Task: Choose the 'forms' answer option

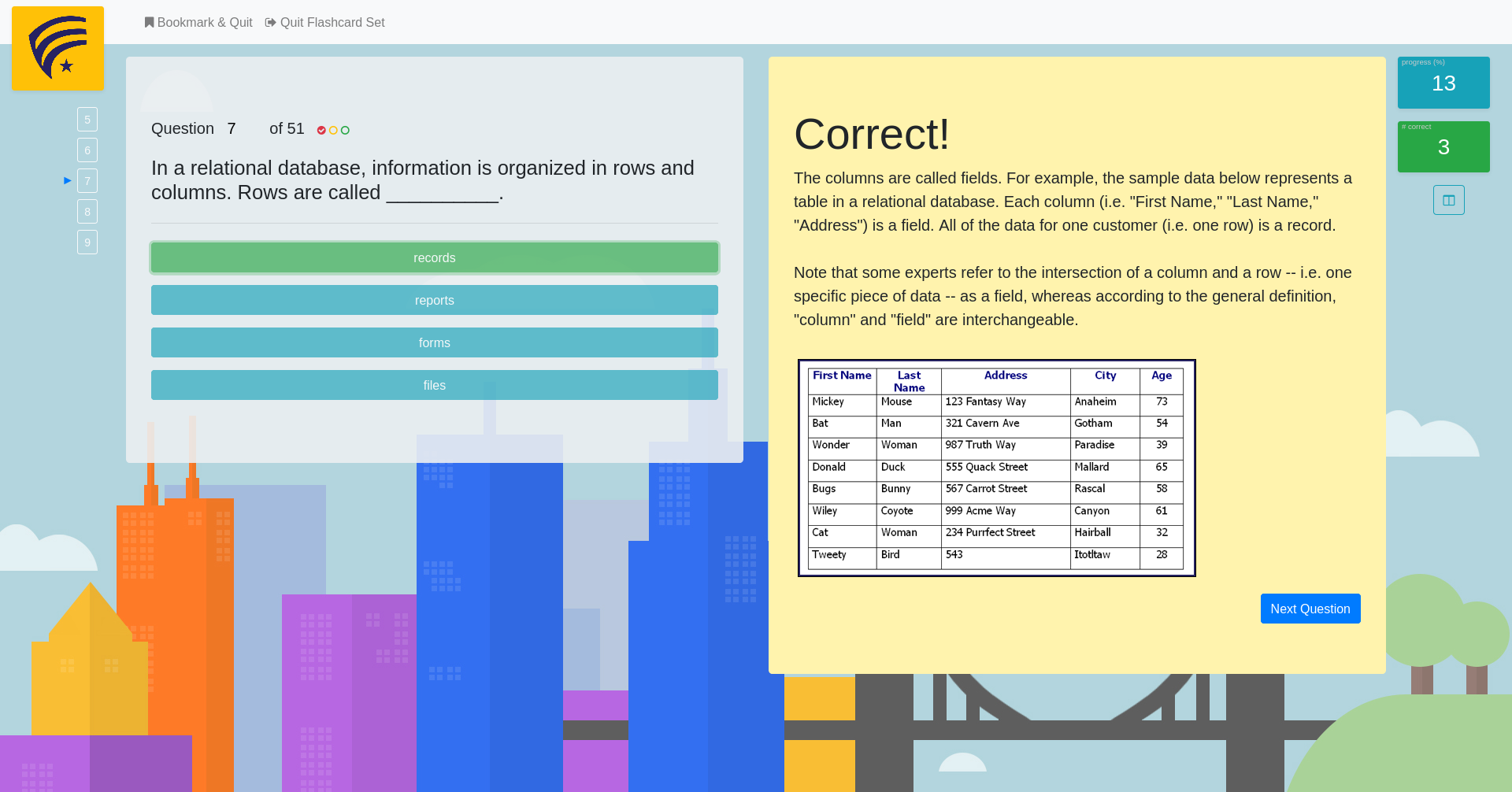Action: coord(435,342)
